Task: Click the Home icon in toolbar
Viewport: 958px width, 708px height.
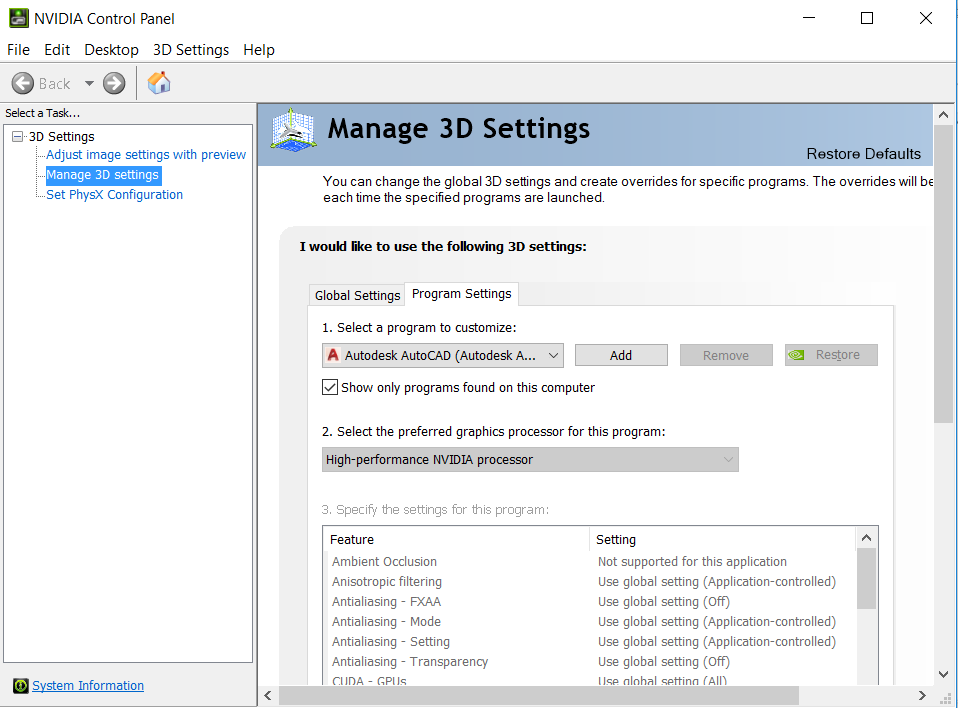Action: 158,83
